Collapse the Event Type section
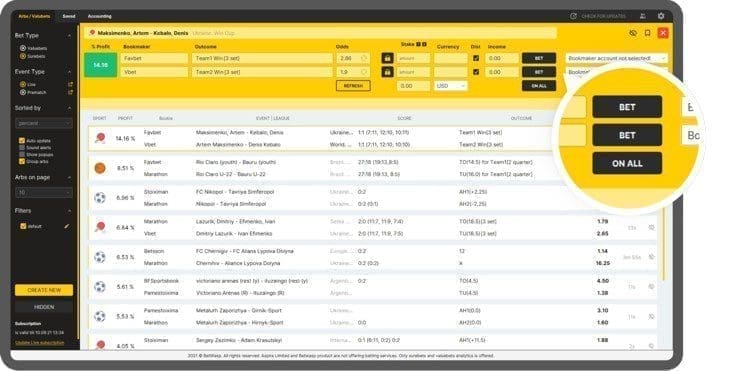Screen dimensions: 740x371 (x=69, y=72)
